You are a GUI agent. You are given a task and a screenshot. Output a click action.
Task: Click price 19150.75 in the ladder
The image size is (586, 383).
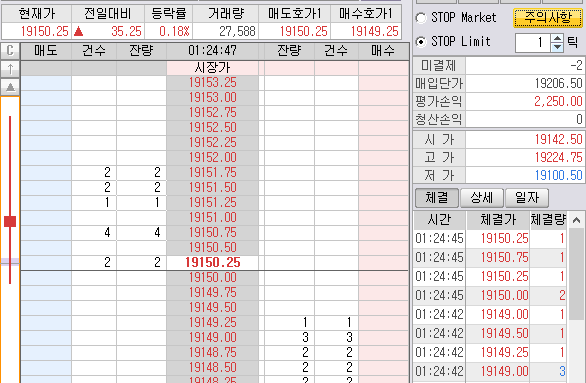212,232
